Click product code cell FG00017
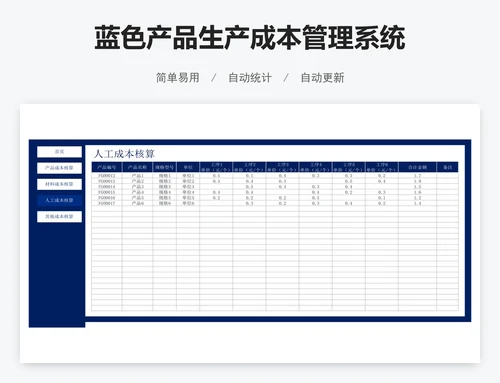This screenshot has height=383, width=500. click(x=107, y=203)
